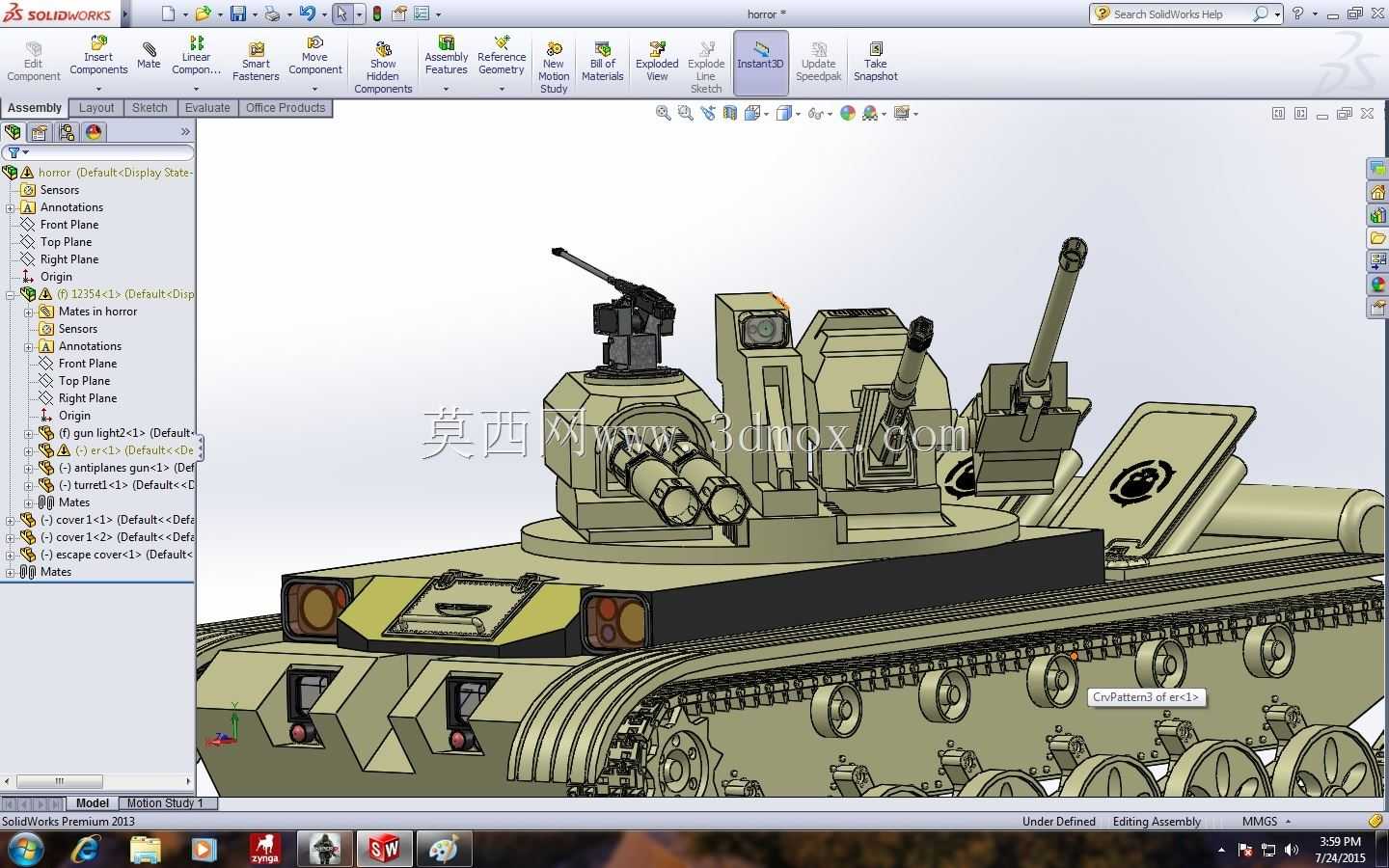The height and width of the screenshot is (868, 1389).
Task: Toggle Instant3D mode
Action: (x=760, y=63)
